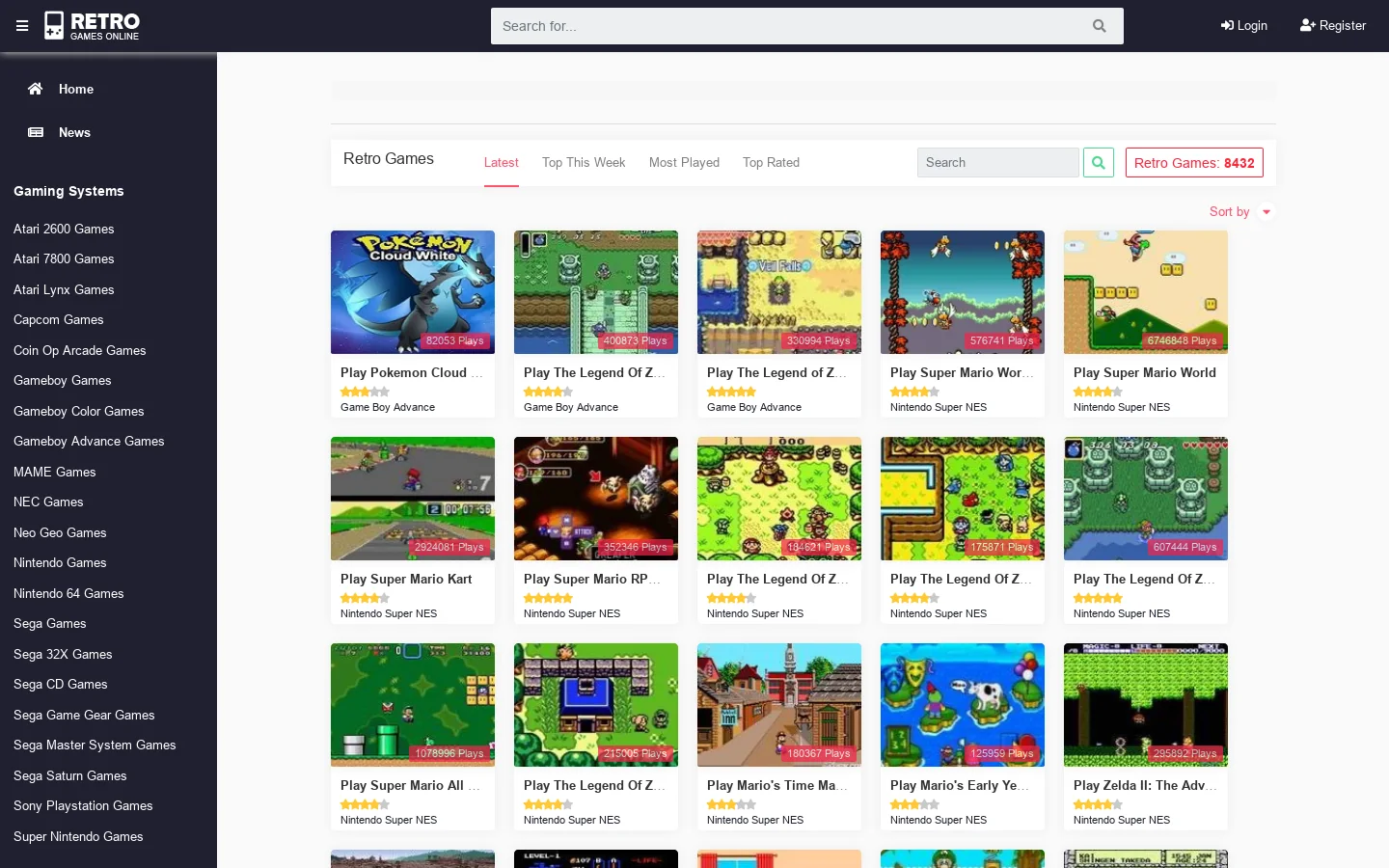Click the thumbnail showing 1078996 Plays
Viewport: 1389px width, 868px height.
pyautogui.click(x=413, y=705)
